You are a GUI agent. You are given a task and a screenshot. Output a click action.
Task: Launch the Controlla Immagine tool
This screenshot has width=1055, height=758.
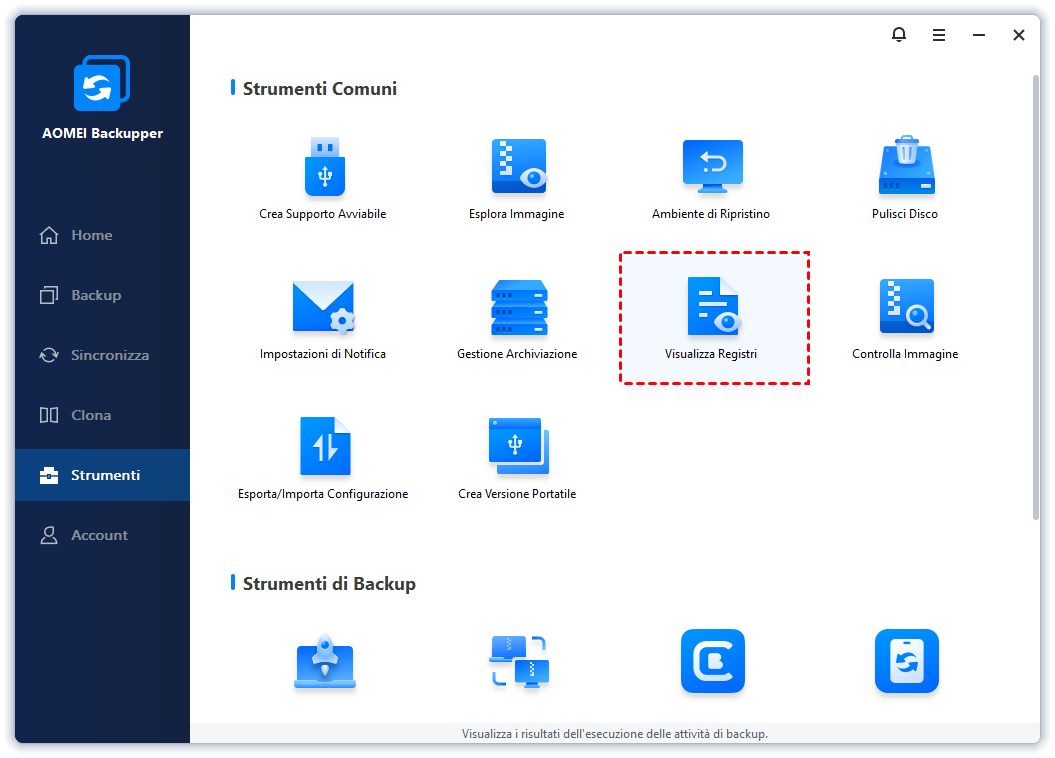click(905, 319)
